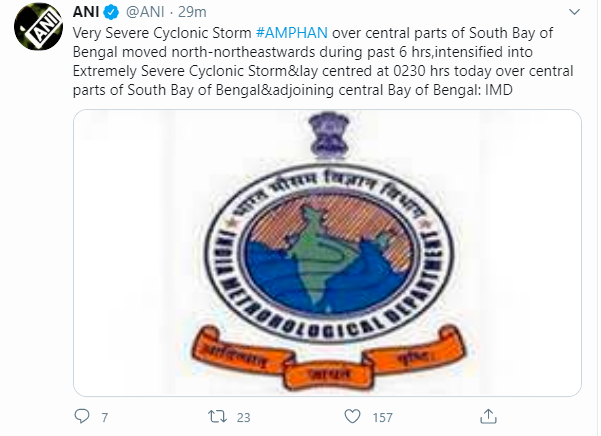Open the #AMPHAN hashtag
Image resolution: width=601 pixels, height=436 pixels.
click(x=291, y=33)
